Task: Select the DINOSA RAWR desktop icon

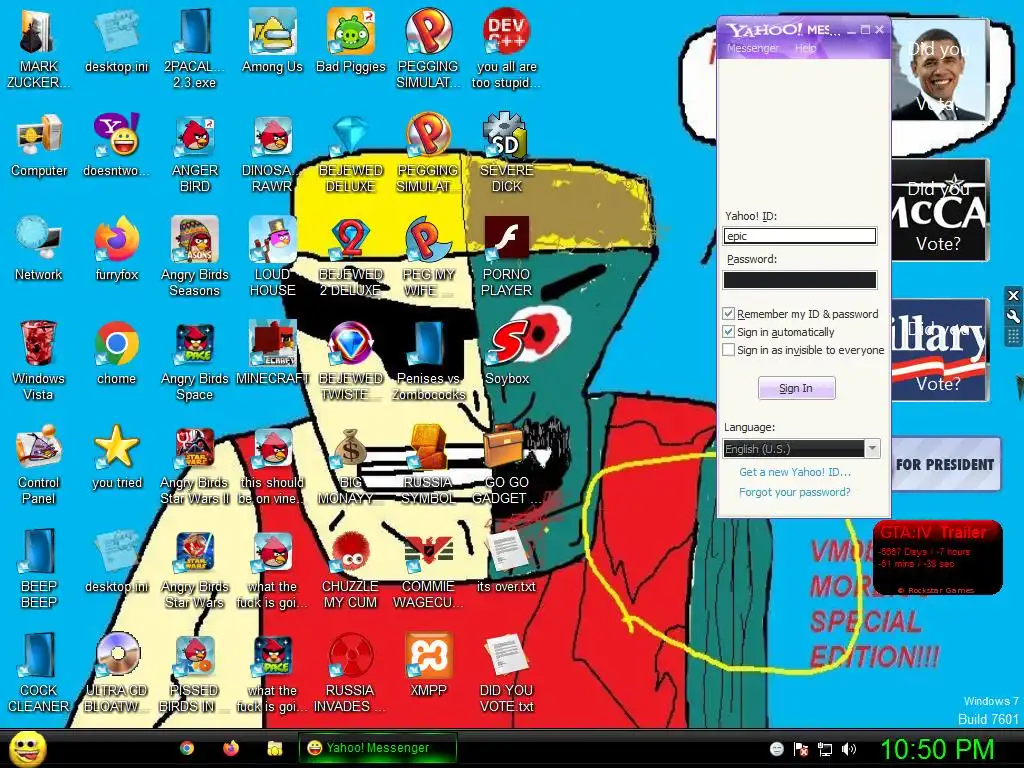Action: pos(272,153)
